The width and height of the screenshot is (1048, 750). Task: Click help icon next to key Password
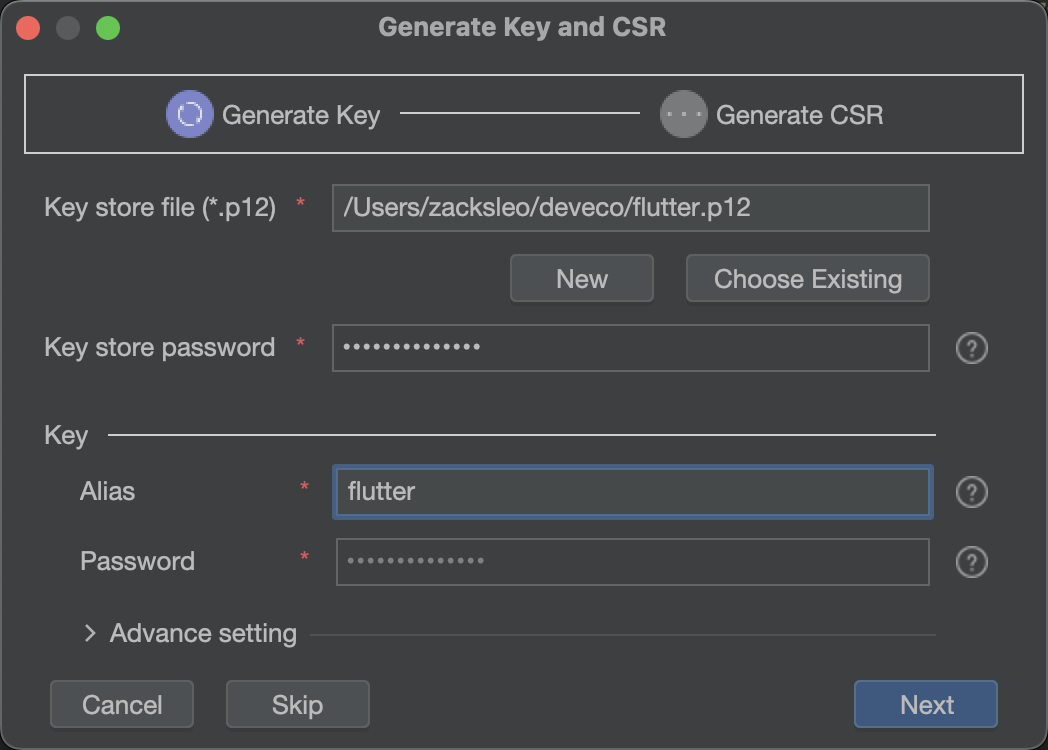pos(972,562)
